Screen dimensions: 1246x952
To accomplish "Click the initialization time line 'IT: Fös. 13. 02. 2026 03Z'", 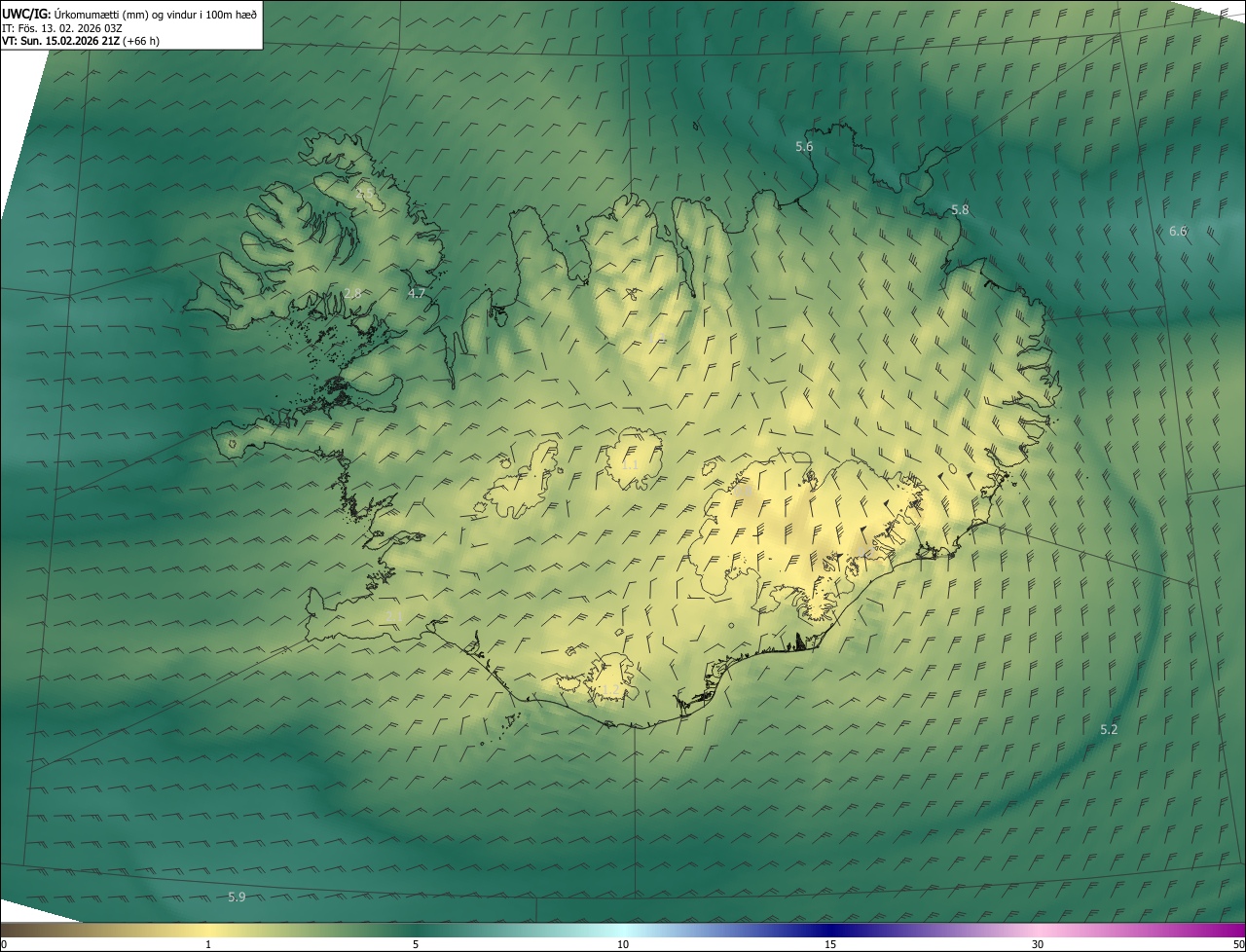I will pos(62,27).
